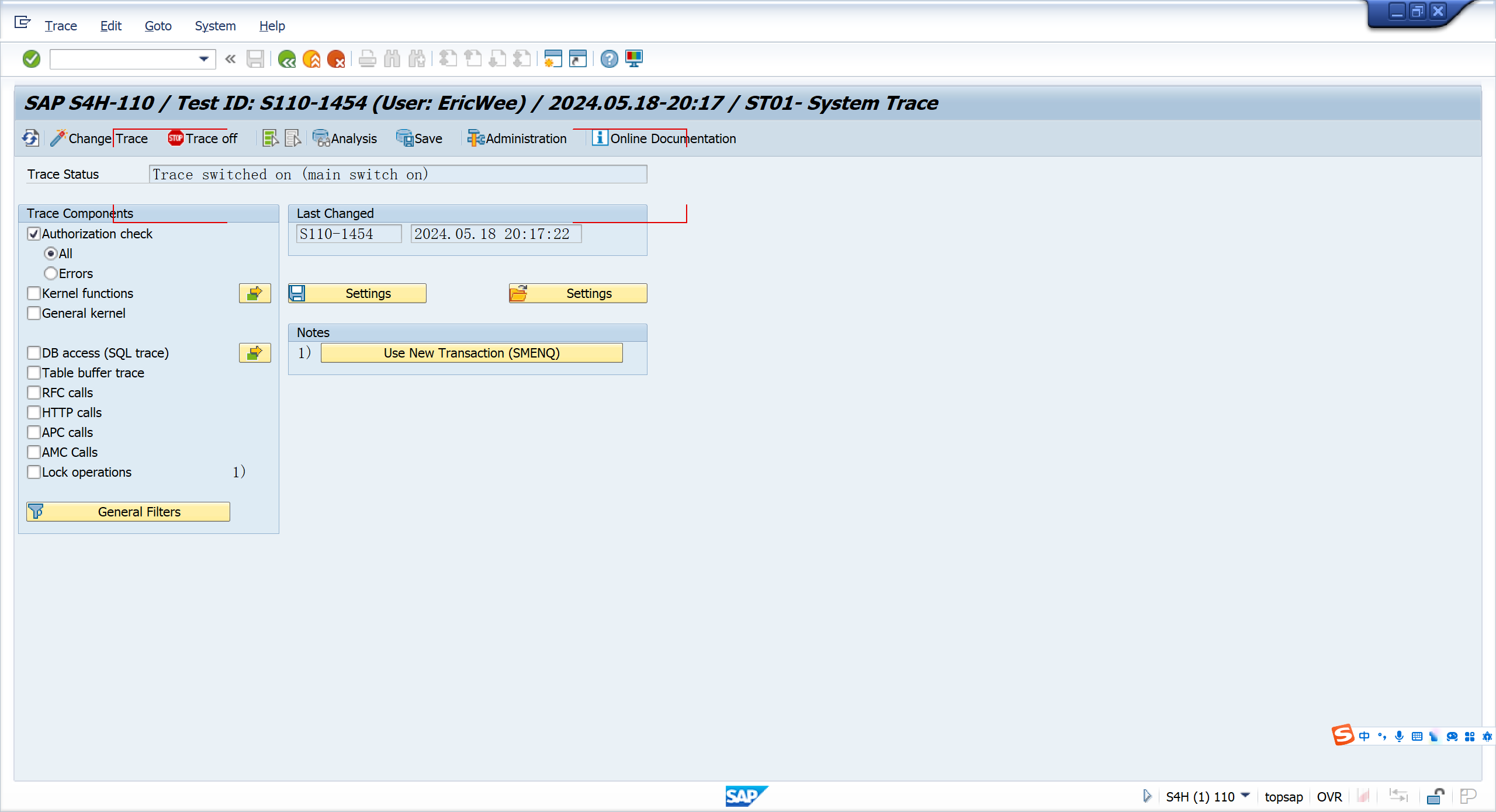
Task: Open Analysis from the application toolbar
Action: [345, 138]
